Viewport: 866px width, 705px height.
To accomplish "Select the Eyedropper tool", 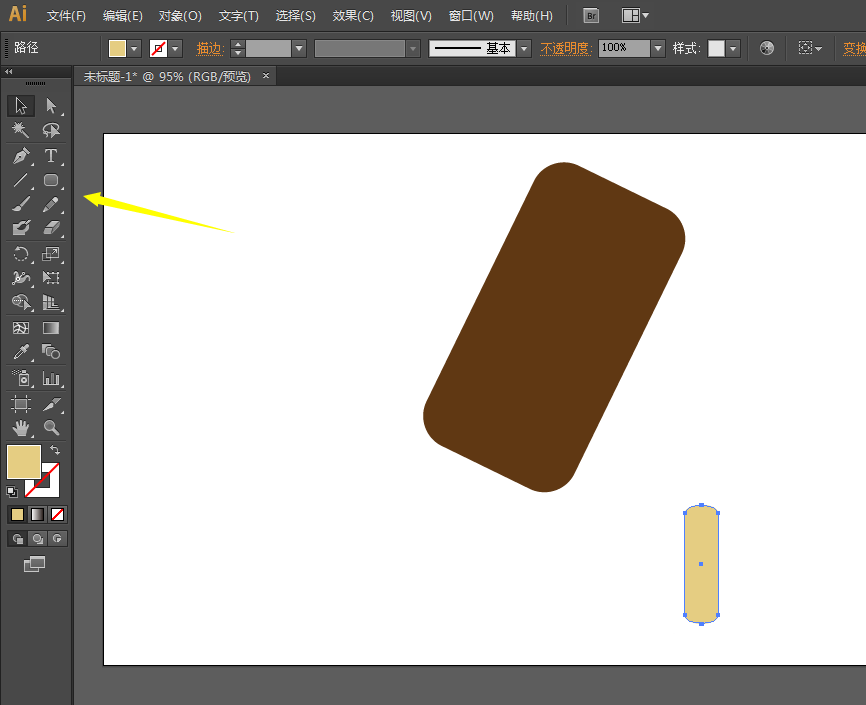I will tap(20, 352).
